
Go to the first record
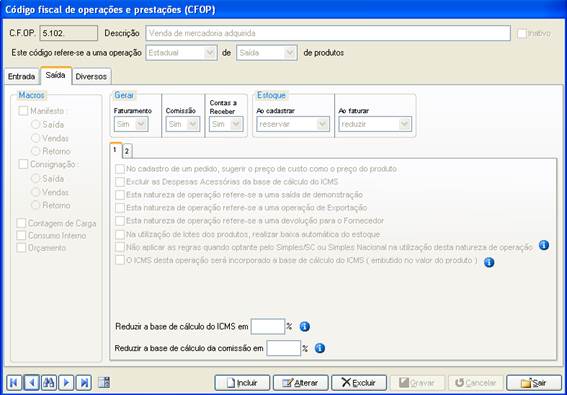point(14,382)
